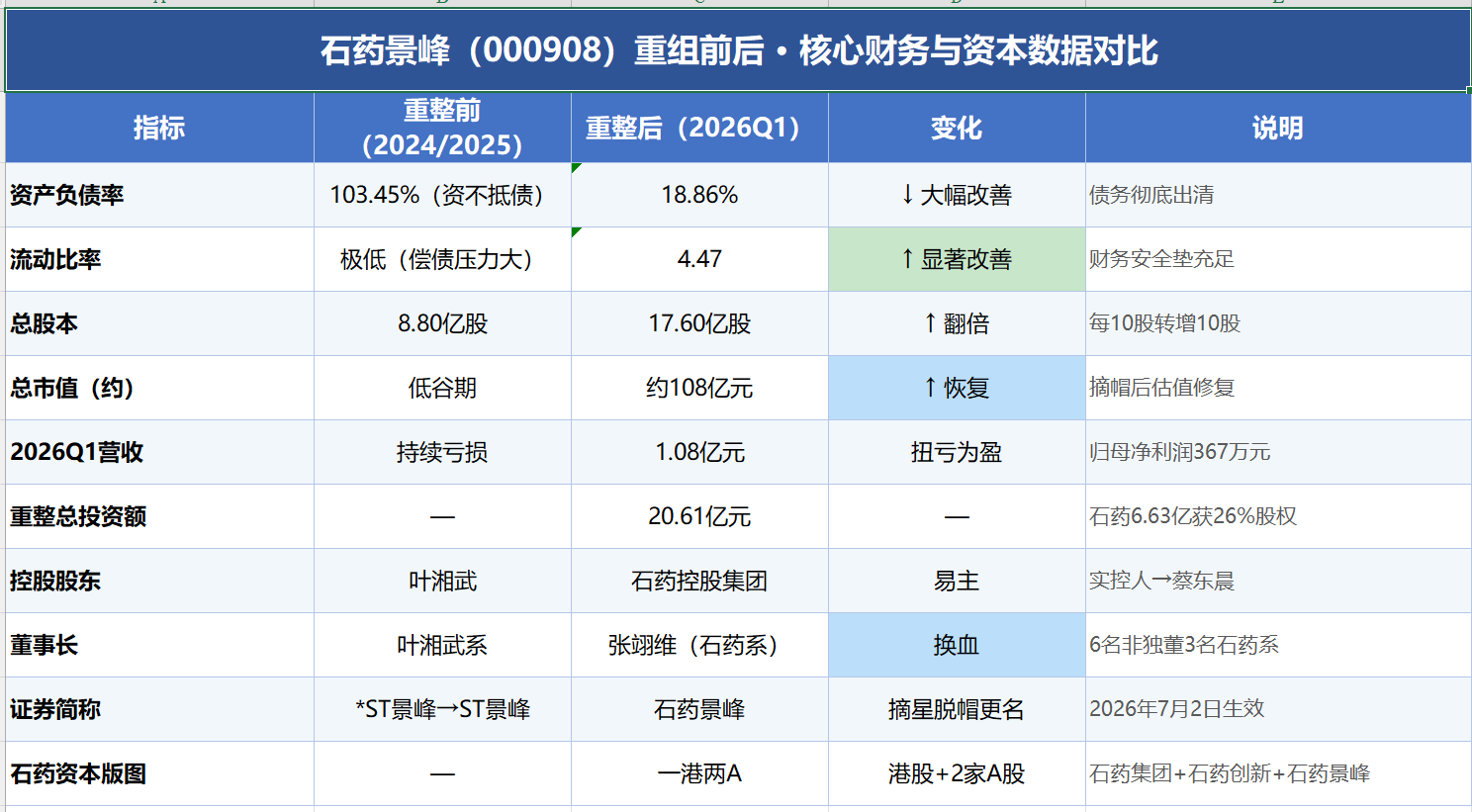Select cell 港股+2家A股
The height and width of the screenshot is (812, 1472).
click(x=957, y=773)
